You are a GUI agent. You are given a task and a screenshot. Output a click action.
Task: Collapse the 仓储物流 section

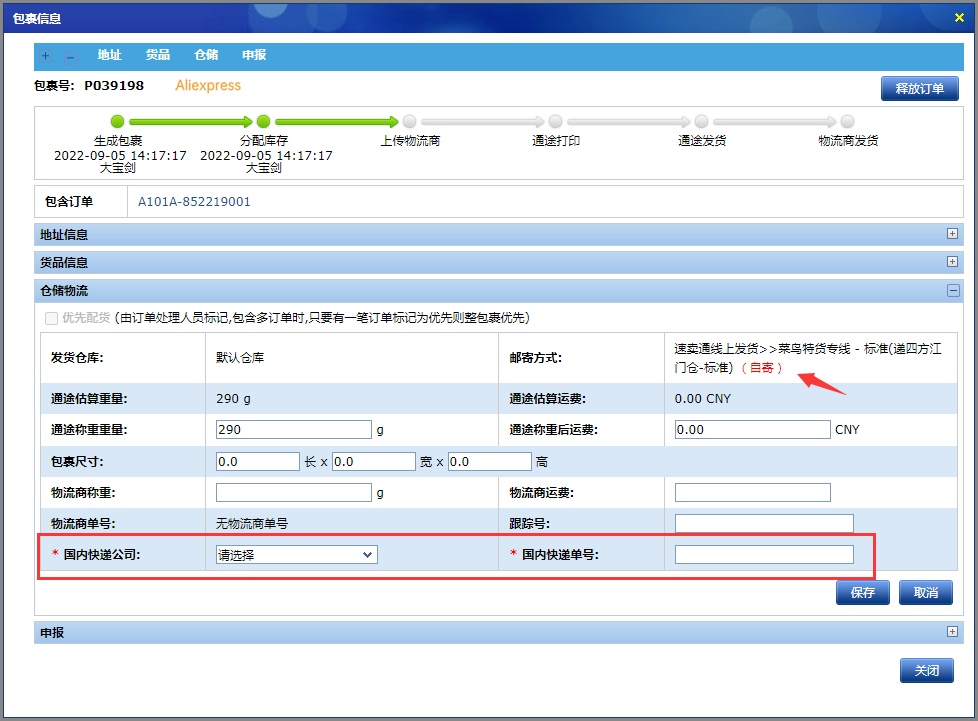click(952, 290)
